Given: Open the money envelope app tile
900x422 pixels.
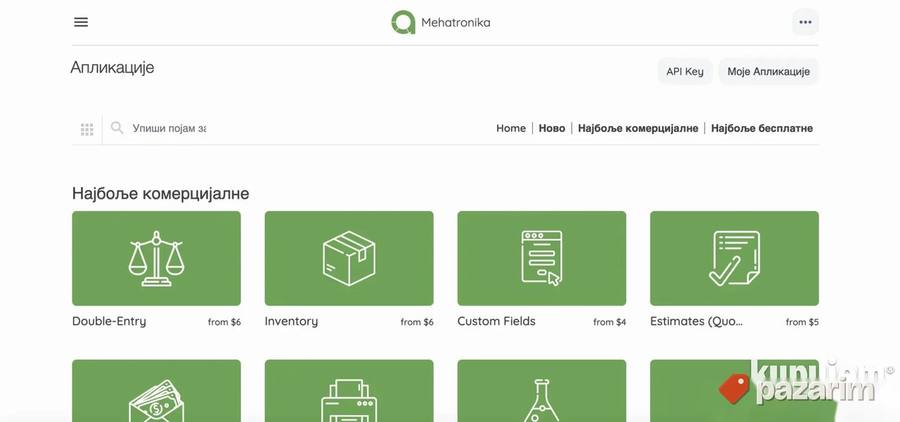Looking at the screenshot, I should coord(156,391).
